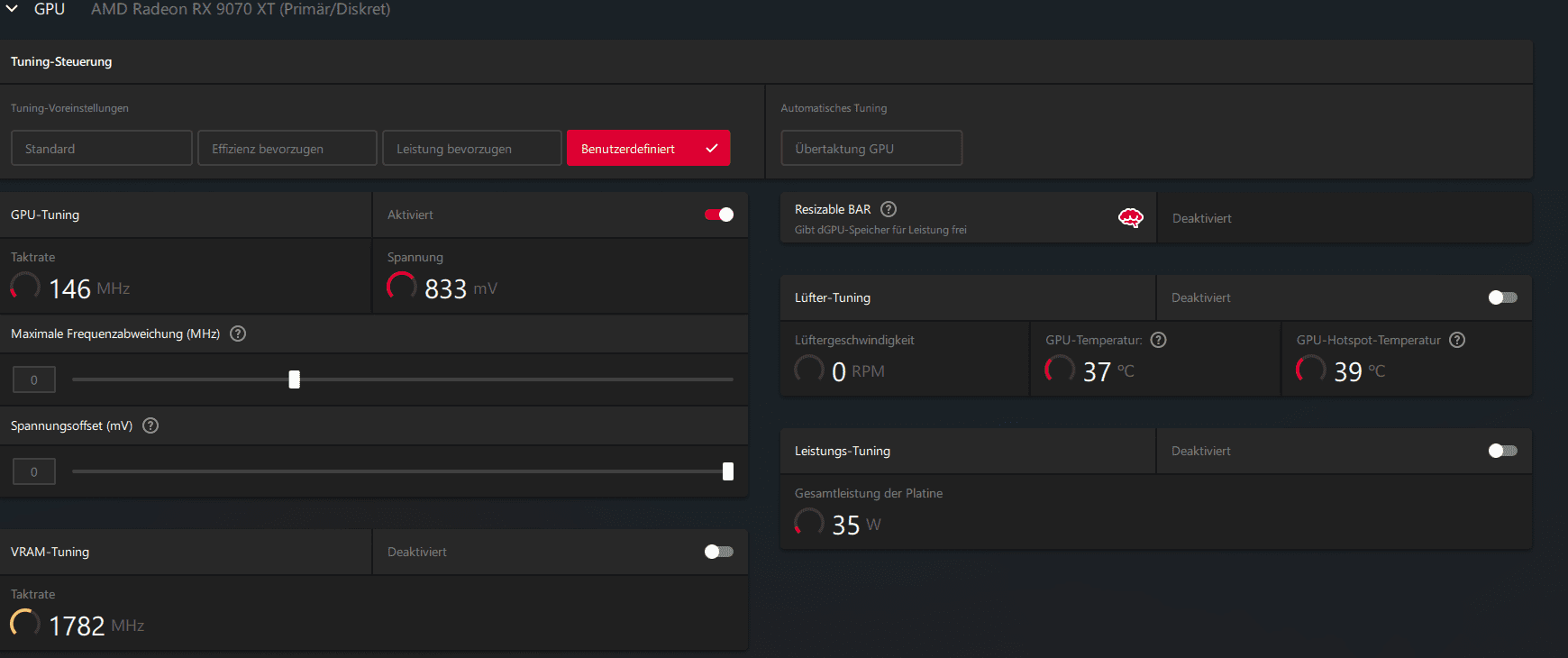Start Übertaktung GPU automatic tuning

click(x=871, y=148)
